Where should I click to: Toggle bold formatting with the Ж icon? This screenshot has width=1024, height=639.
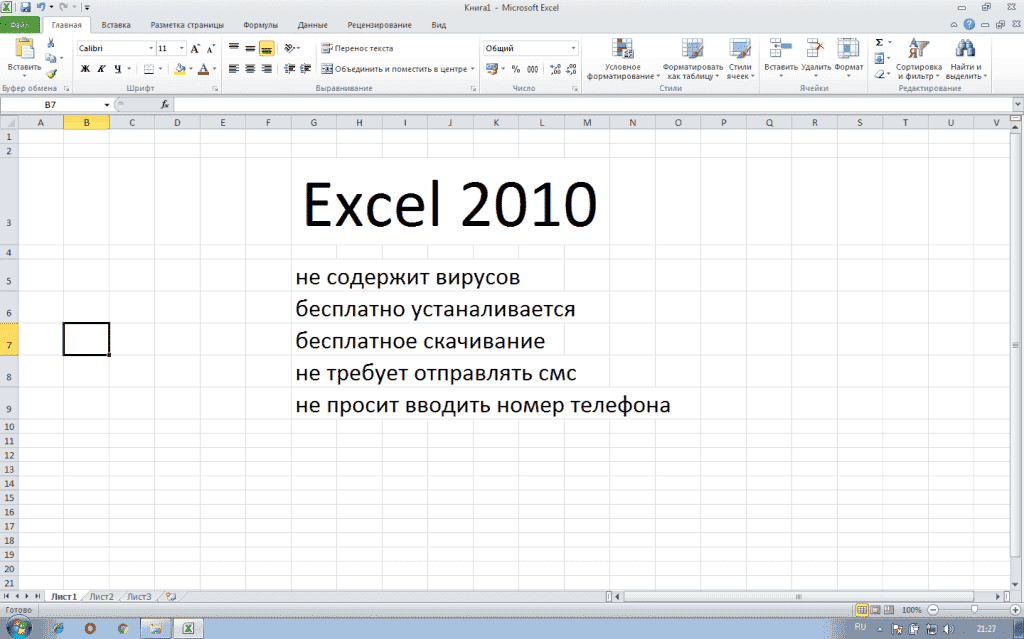coord(86,68)
